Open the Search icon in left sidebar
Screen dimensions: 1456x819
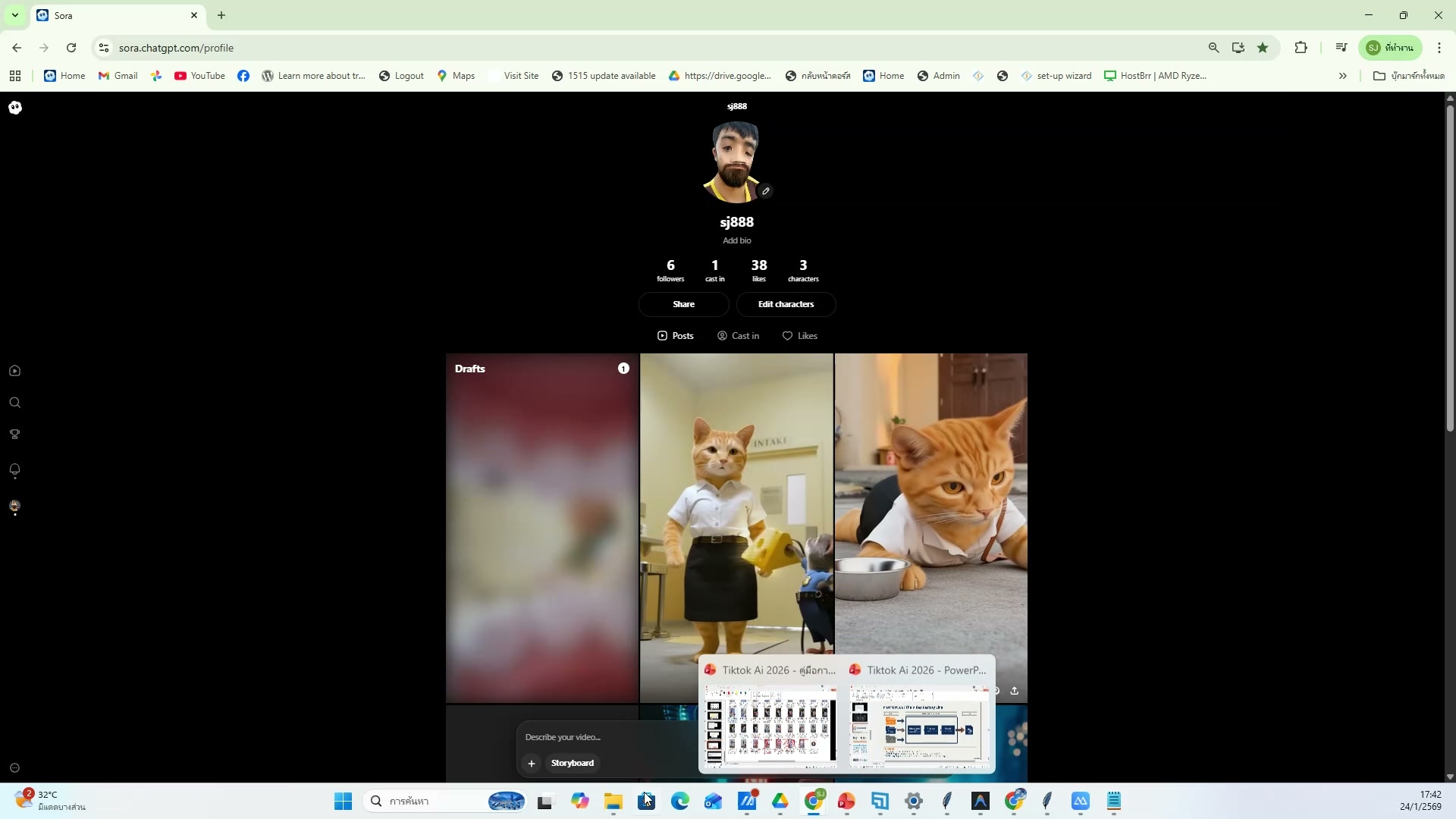point(14,403)
